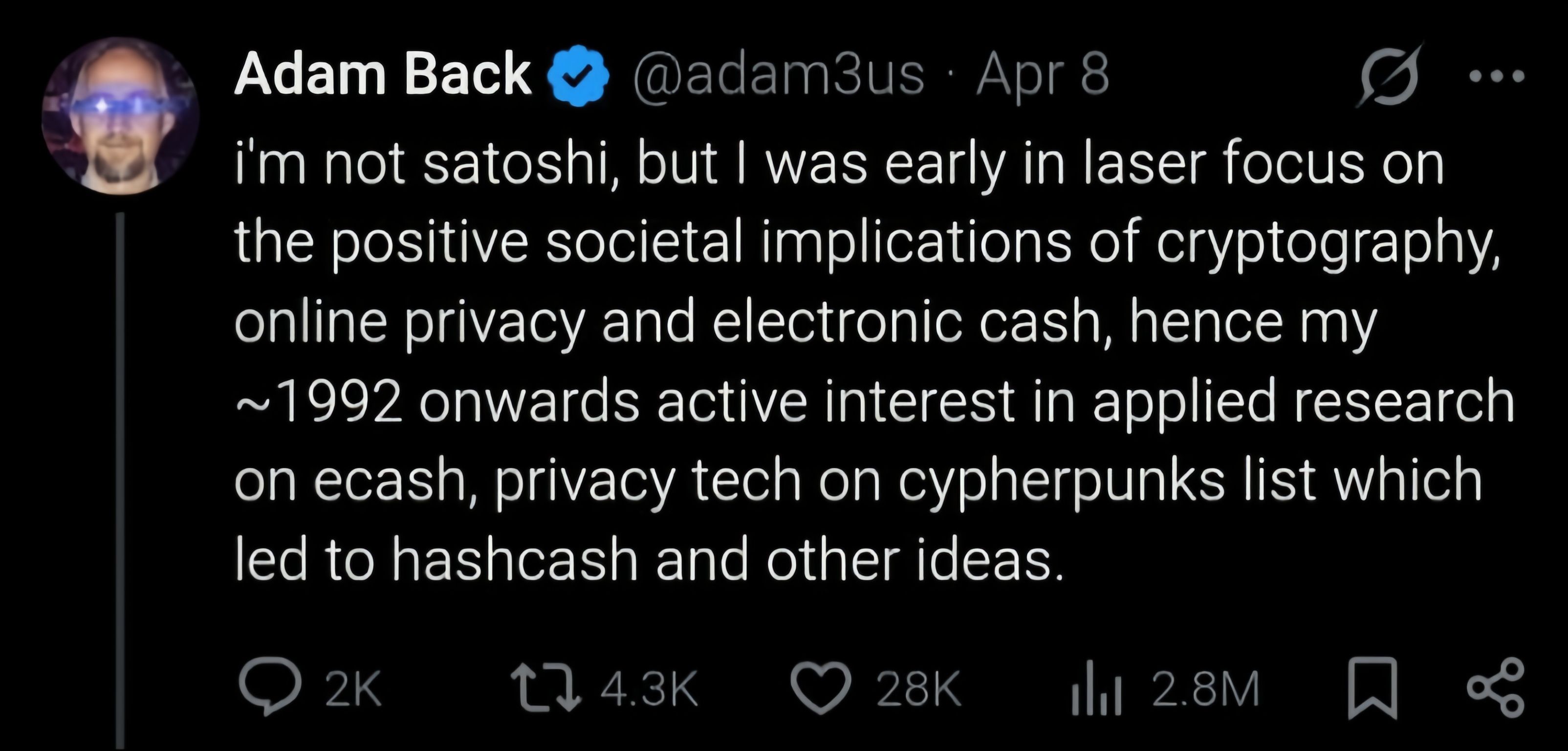
Task: Click the vertical thread line below the avatar
Action: [120, 481]
